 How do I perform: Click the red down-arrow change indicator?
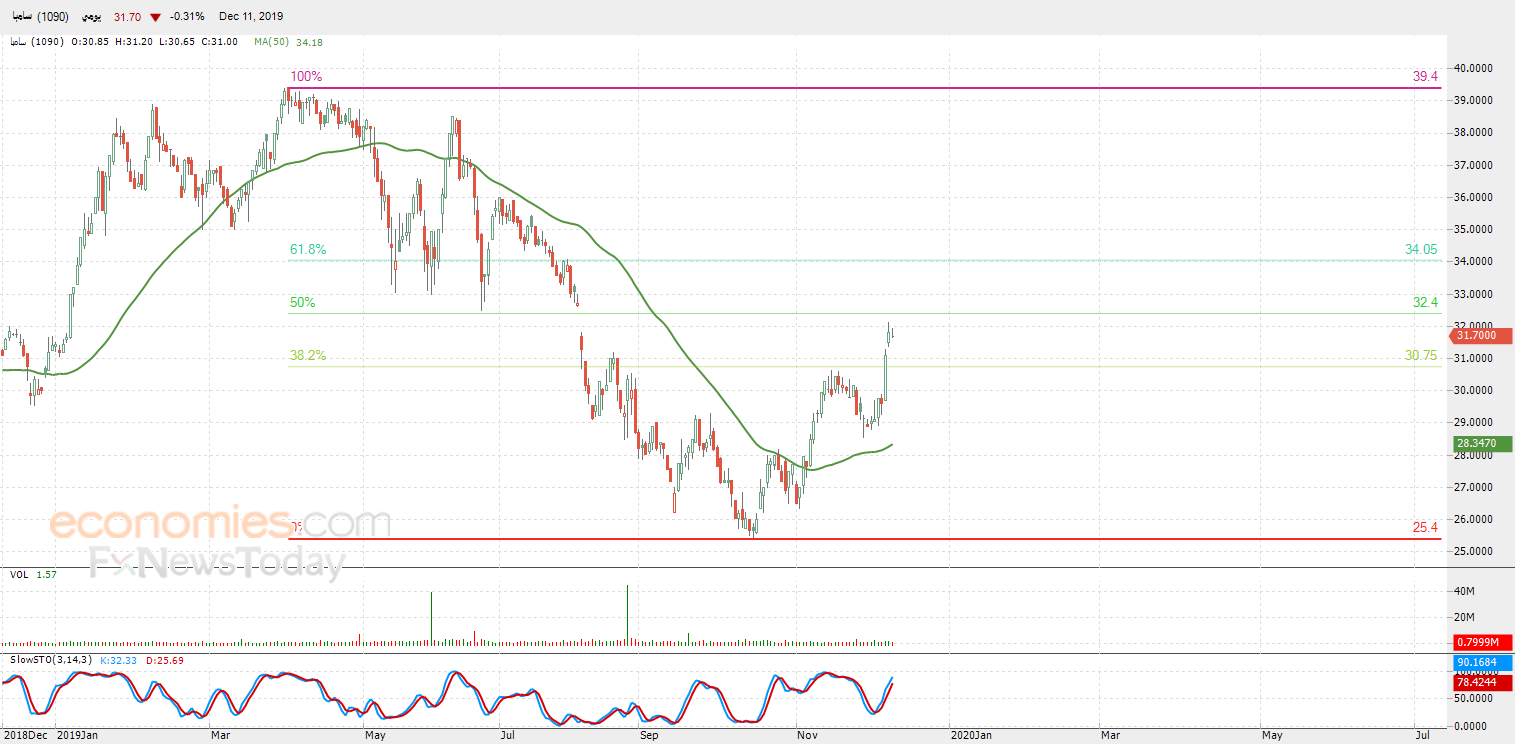click(x=155, y=16)
